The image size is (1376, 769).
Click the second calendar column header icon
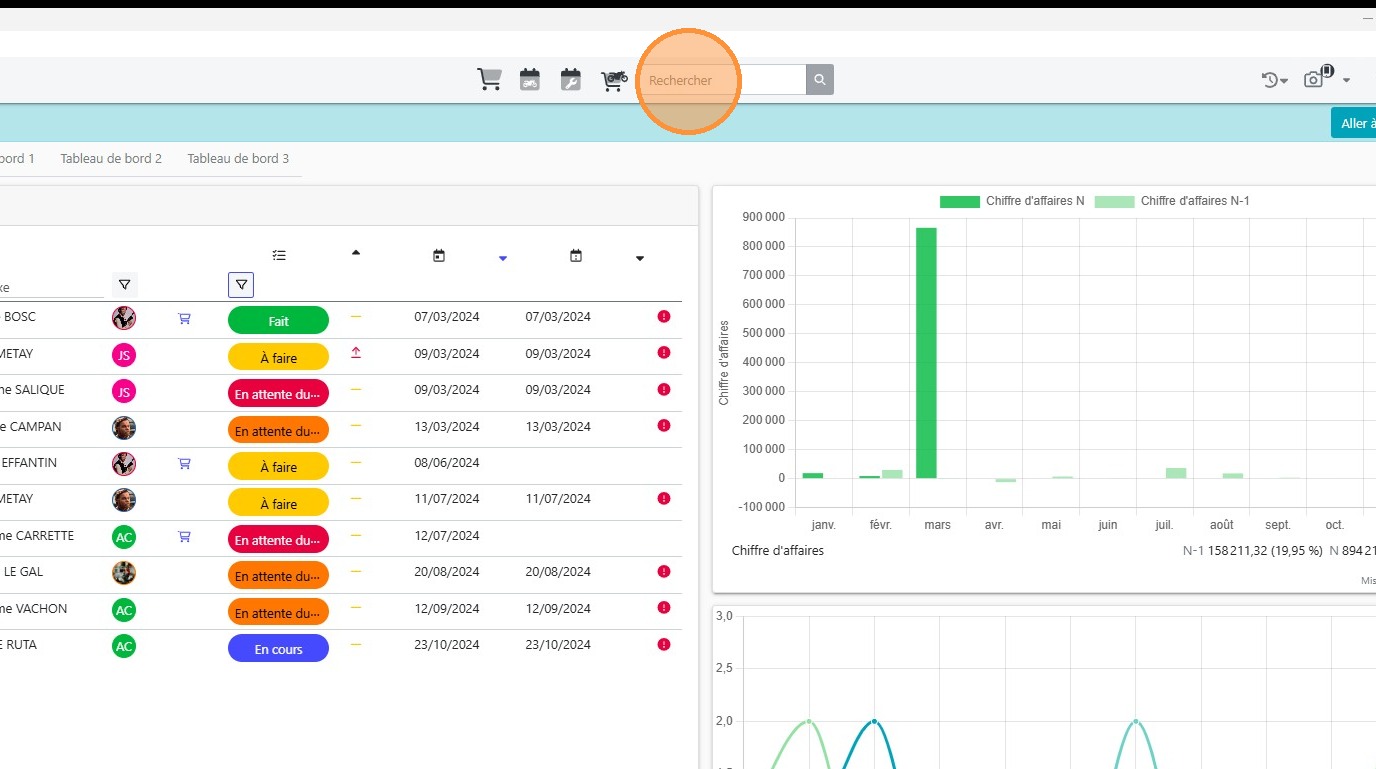point(575,256)
